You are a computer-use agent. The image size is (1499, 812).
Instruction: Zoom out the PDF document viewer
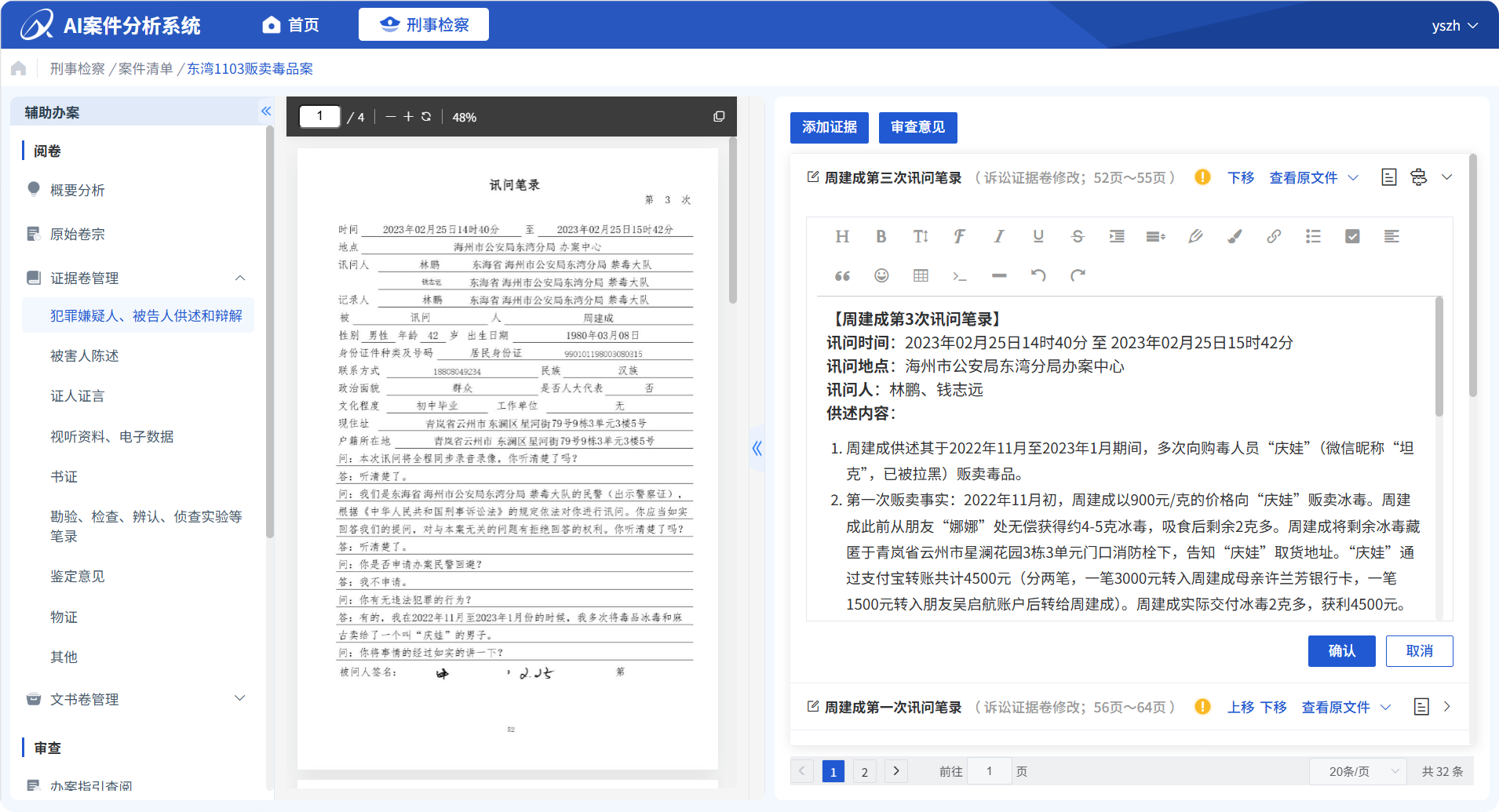tap(390, 117)
